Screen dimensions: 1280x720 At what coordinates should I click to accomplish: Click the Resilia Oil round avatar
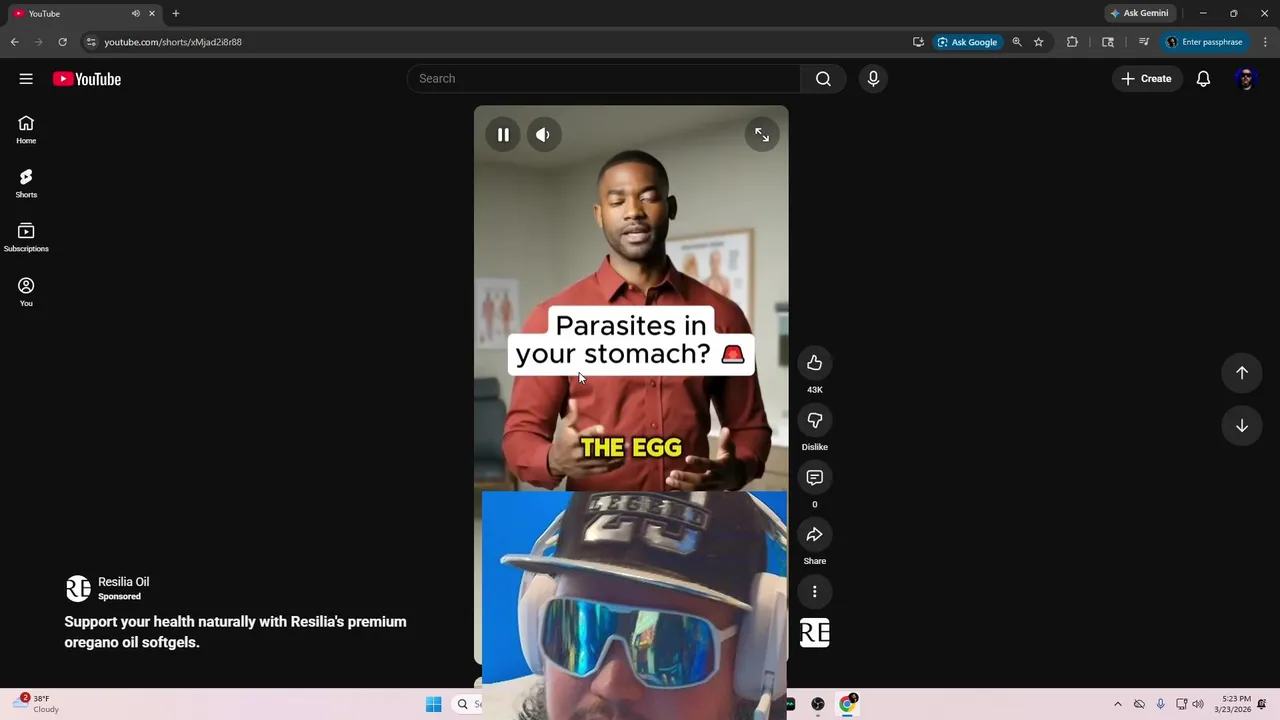(x=78, y=589)
